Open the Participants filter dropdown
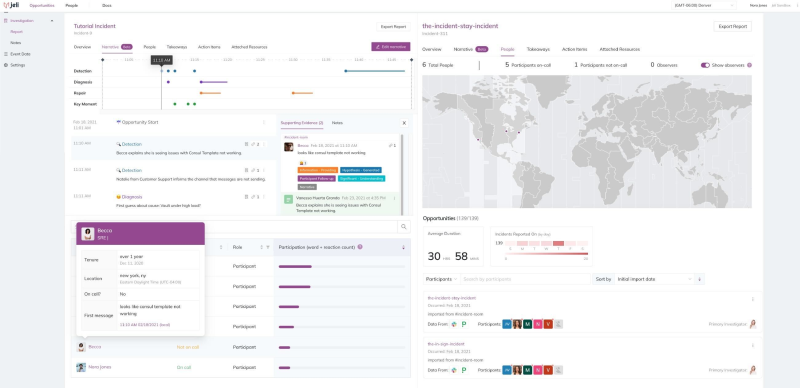The width and height of the screenshot is (800, 388). 442,279
